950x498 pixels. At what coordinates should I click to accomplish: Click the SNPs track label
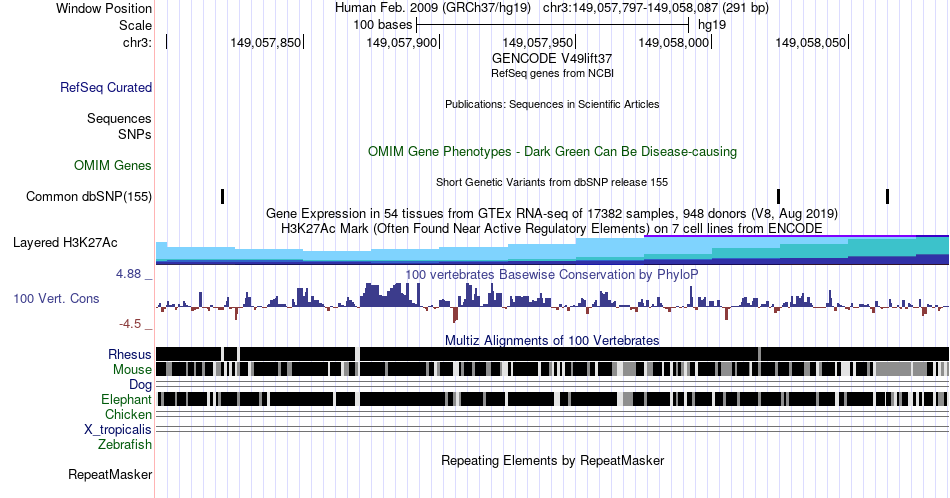(135, 134)
